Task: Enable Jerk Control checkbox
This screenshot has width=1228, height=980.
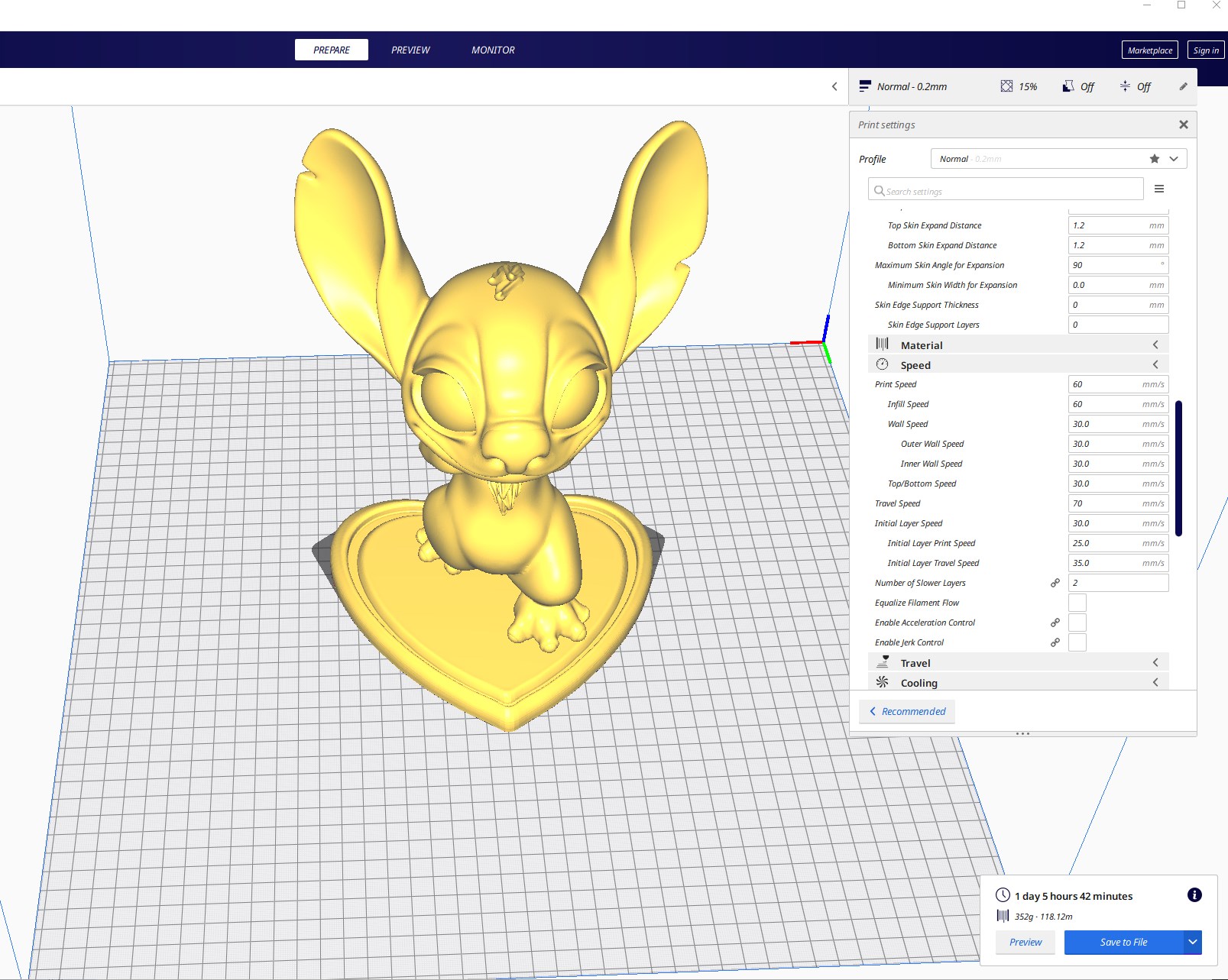Action: (x=1077, y=642)
